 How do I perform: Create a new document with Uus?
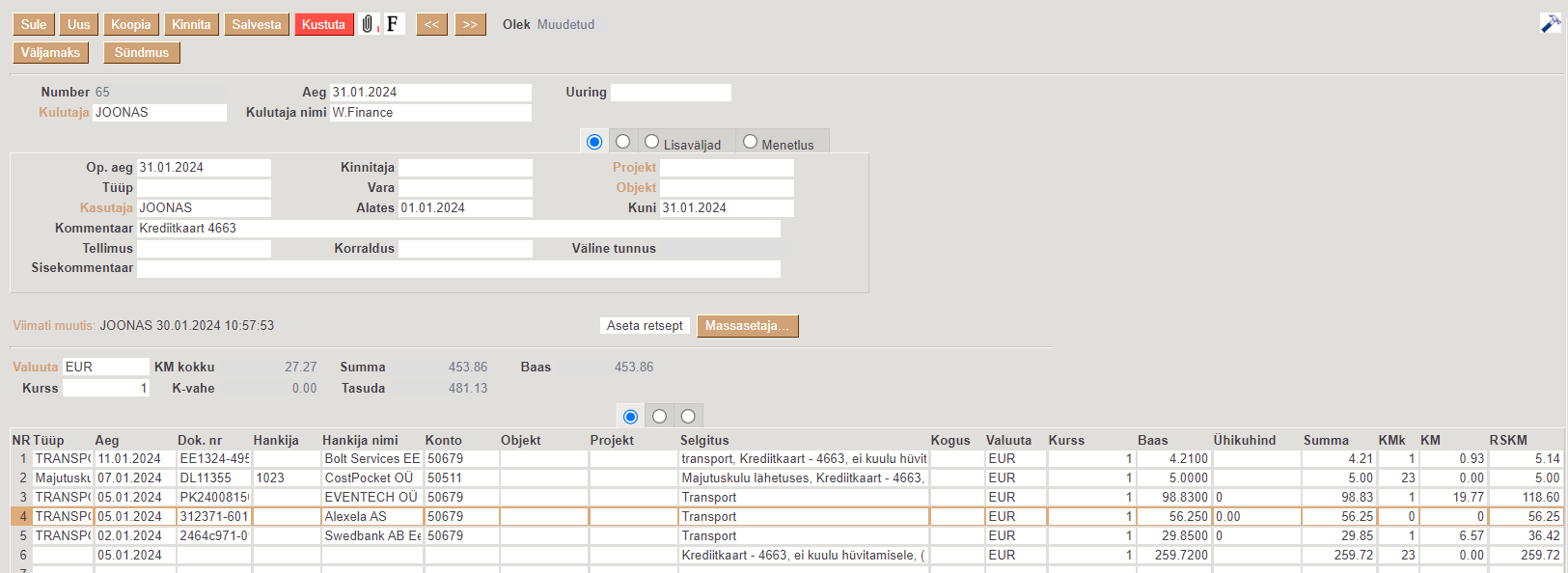[79, 24]
